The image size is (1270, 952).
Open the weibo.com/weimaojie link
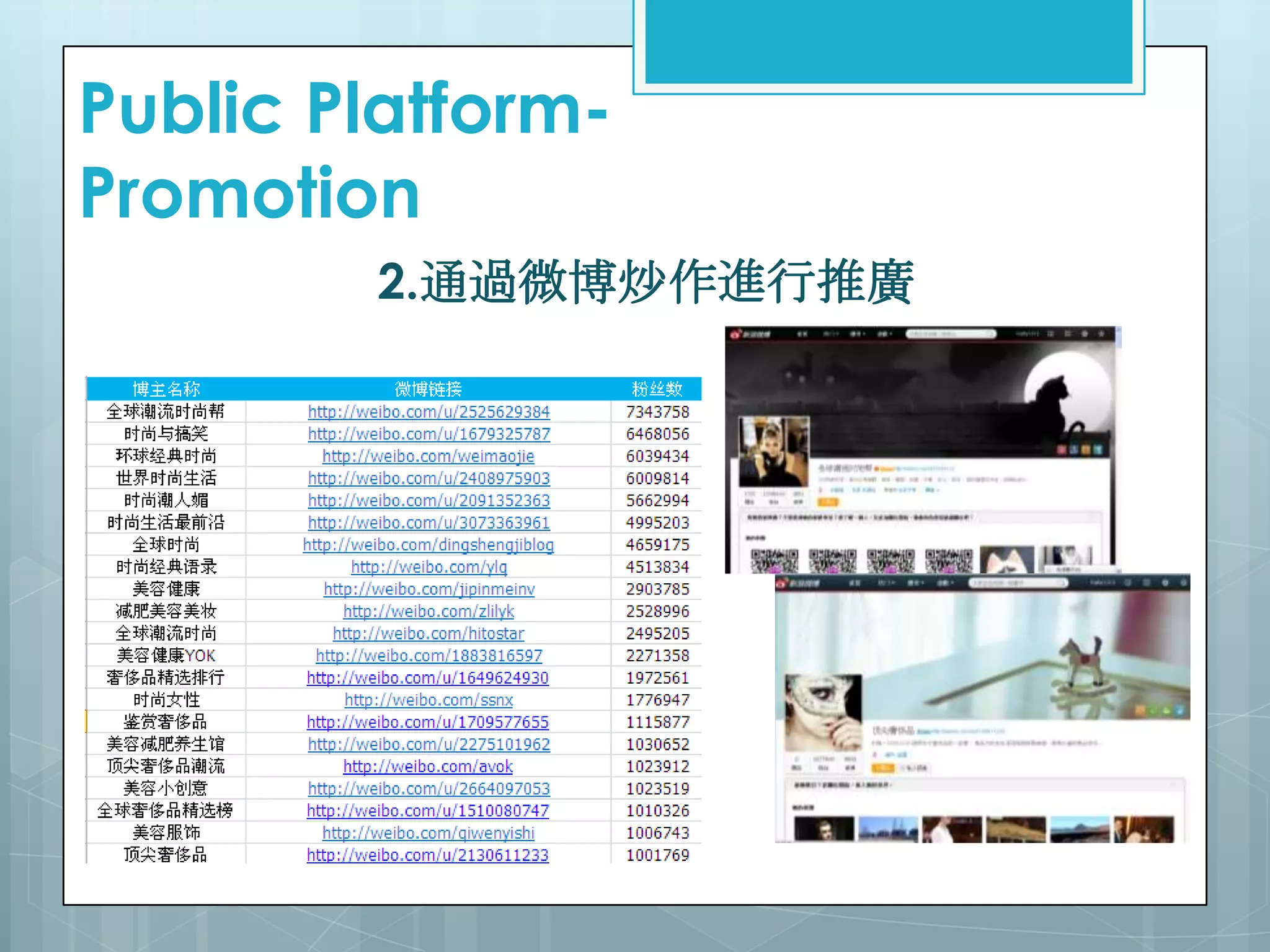coord(429,457)
